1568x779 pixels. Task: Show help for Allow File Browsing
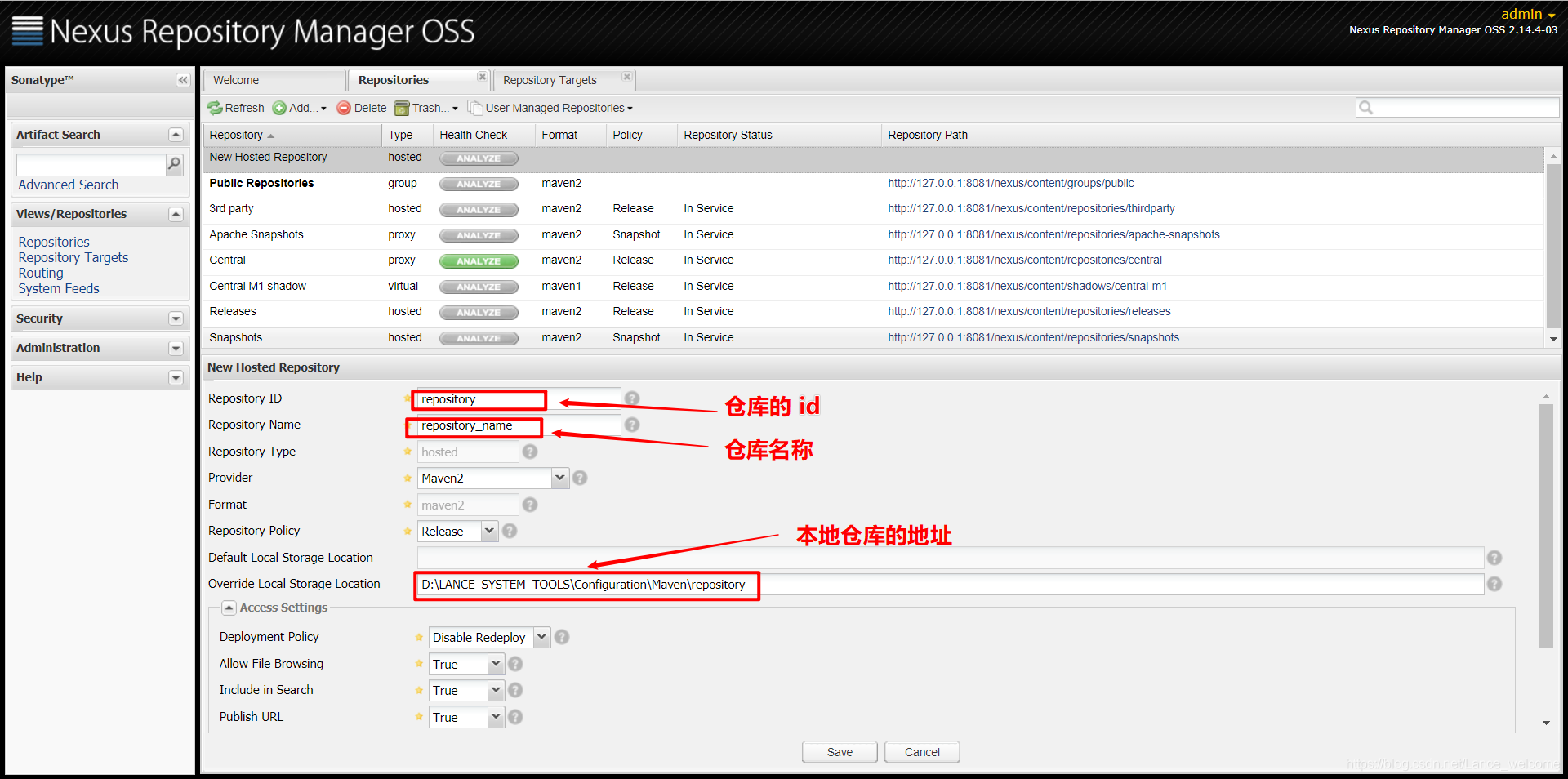tap(515, 664)
